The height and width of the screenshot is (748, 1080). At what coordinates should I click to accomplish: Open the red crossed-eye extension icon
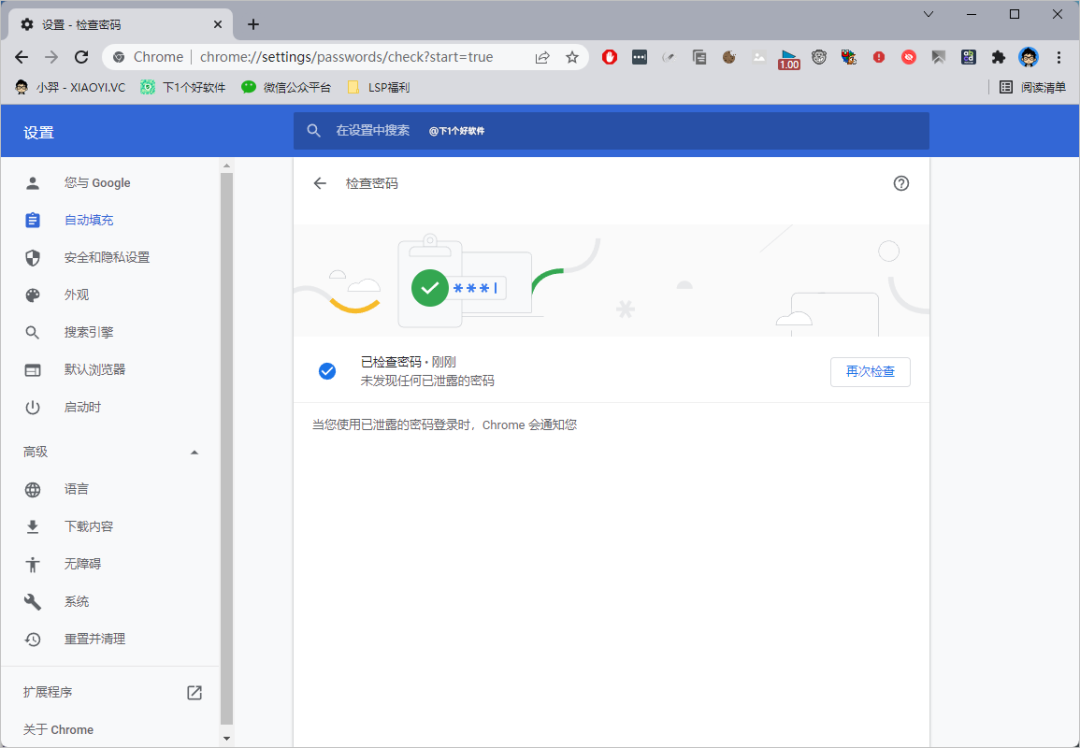(908, 57)
